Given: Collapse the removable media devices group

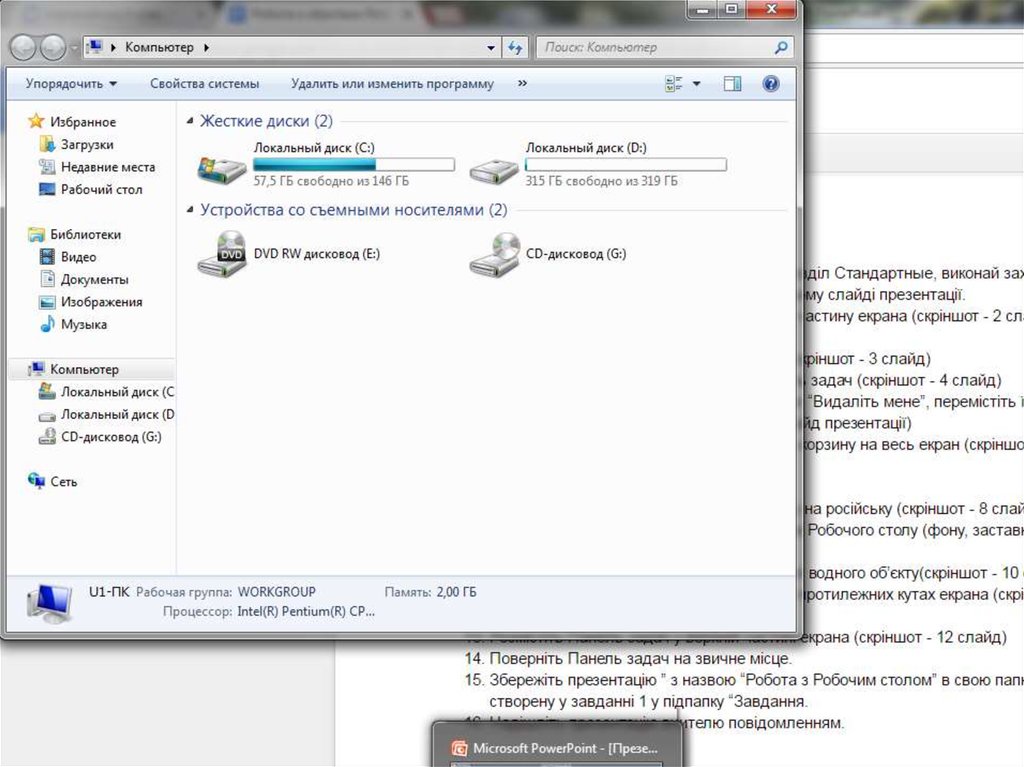Looking at the screenshot, I should point(191,211).
